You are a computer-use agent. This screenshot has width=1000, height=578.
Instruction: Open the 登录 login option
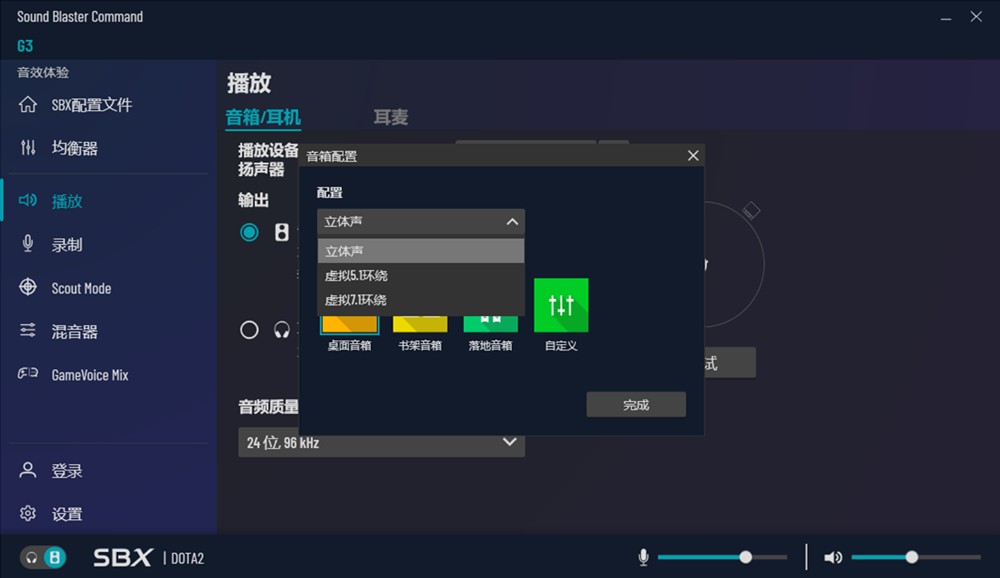62,470
